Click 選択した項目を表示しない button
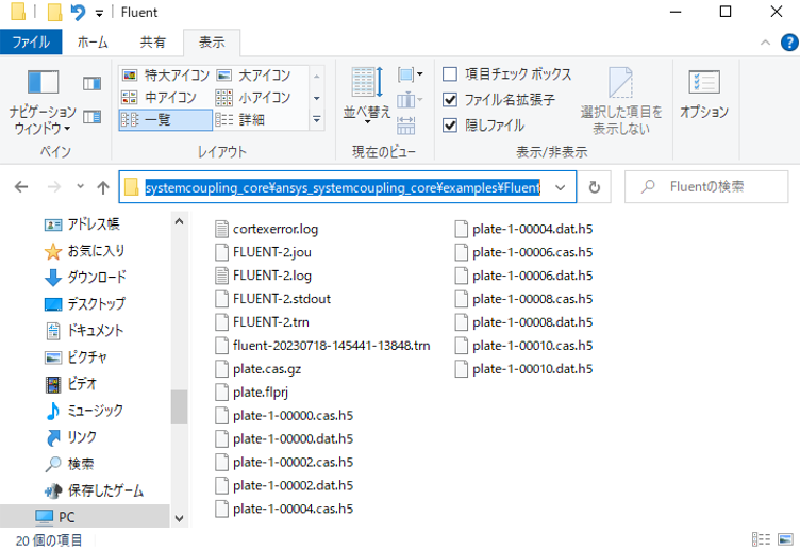Screen dimensions: 800x550 tap(621, 100)
